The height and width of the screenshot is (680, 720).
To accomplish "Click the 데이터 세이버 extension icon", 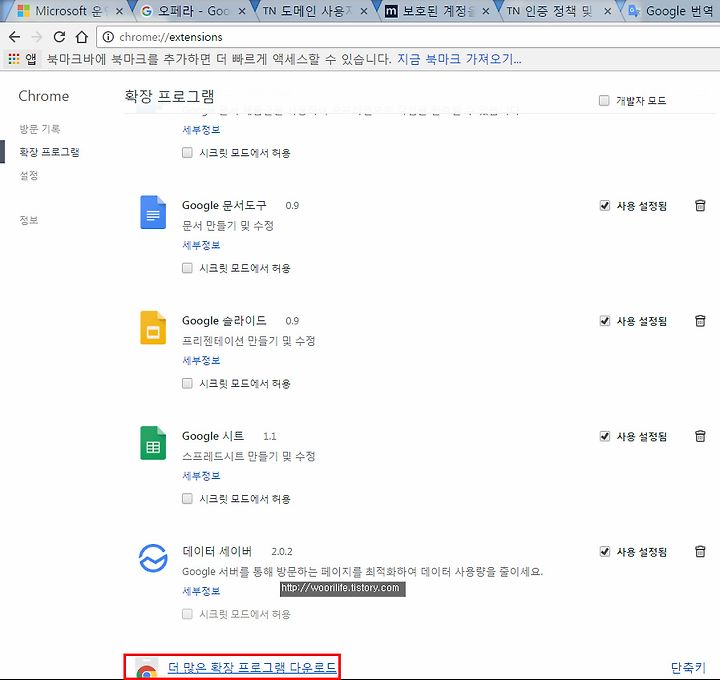I will click(x=153, y=558).
